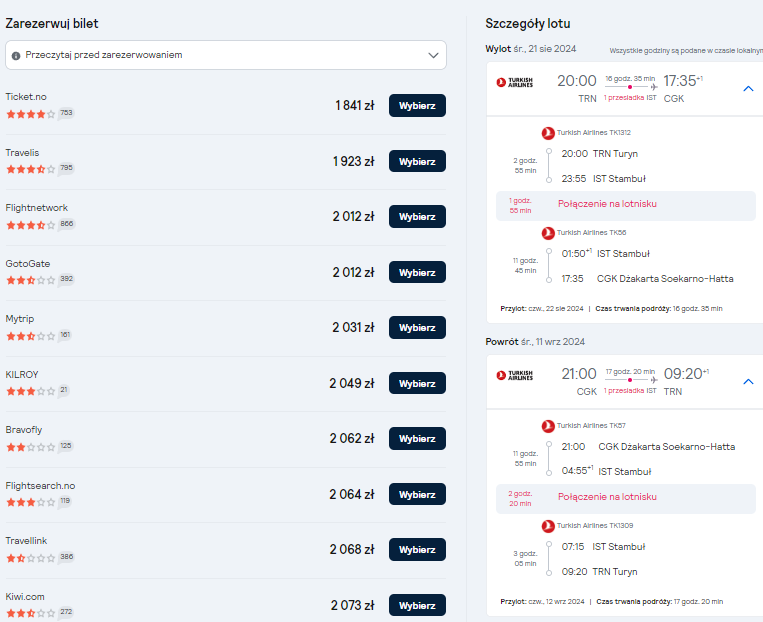The height and width of the screenshot is (622, 763).
Task: Select Ticket.no offer for 1 841 zł
Action: 417,106
